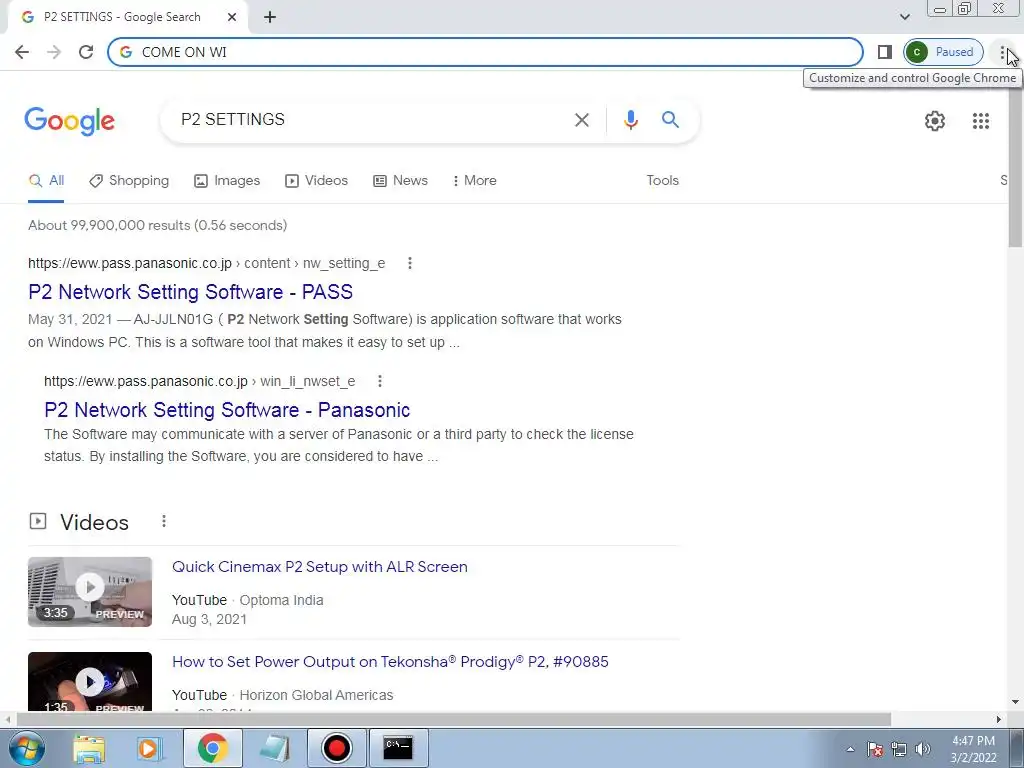The image size is (1024, 768).
Task: Show hidden system tray icons
Action: pos(850,749)
